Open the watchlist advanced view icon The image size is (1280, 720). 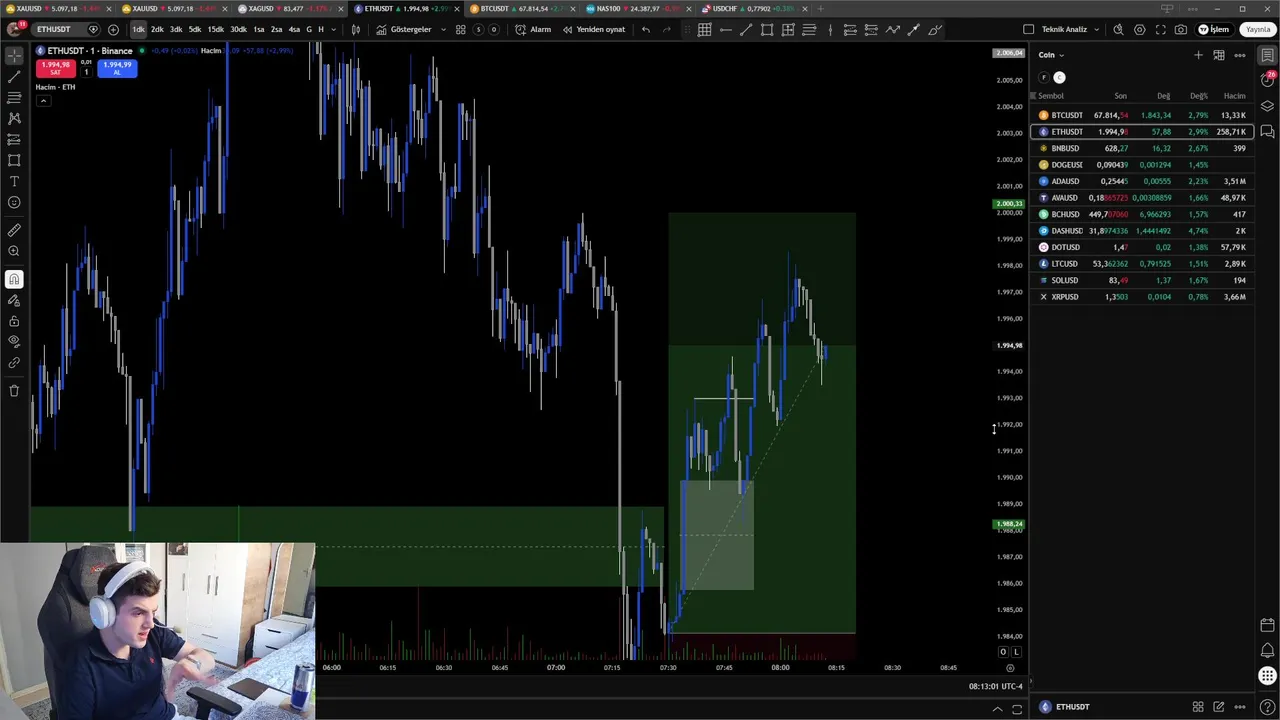pos(1219,55)
